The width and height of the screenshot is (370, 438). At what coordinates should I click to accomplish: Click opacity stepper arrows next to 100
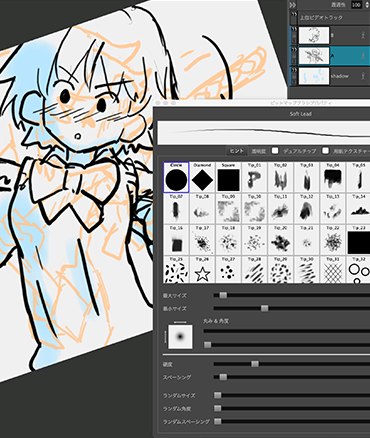367,5
